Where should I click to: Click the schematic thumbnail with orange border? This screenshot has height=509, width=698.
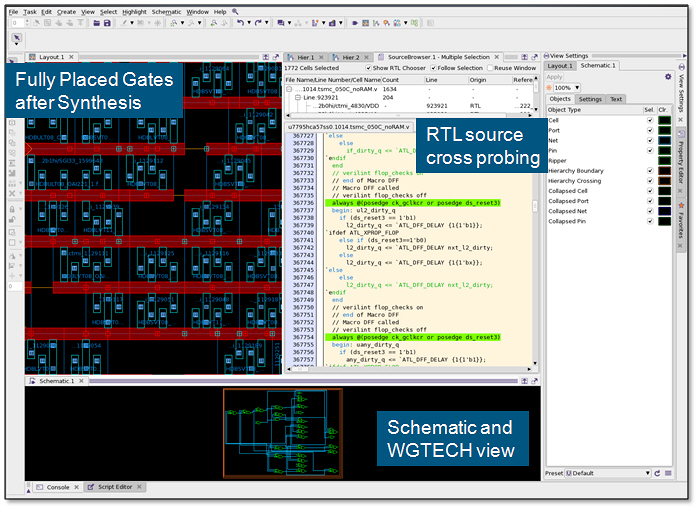(x=283, y=433)
